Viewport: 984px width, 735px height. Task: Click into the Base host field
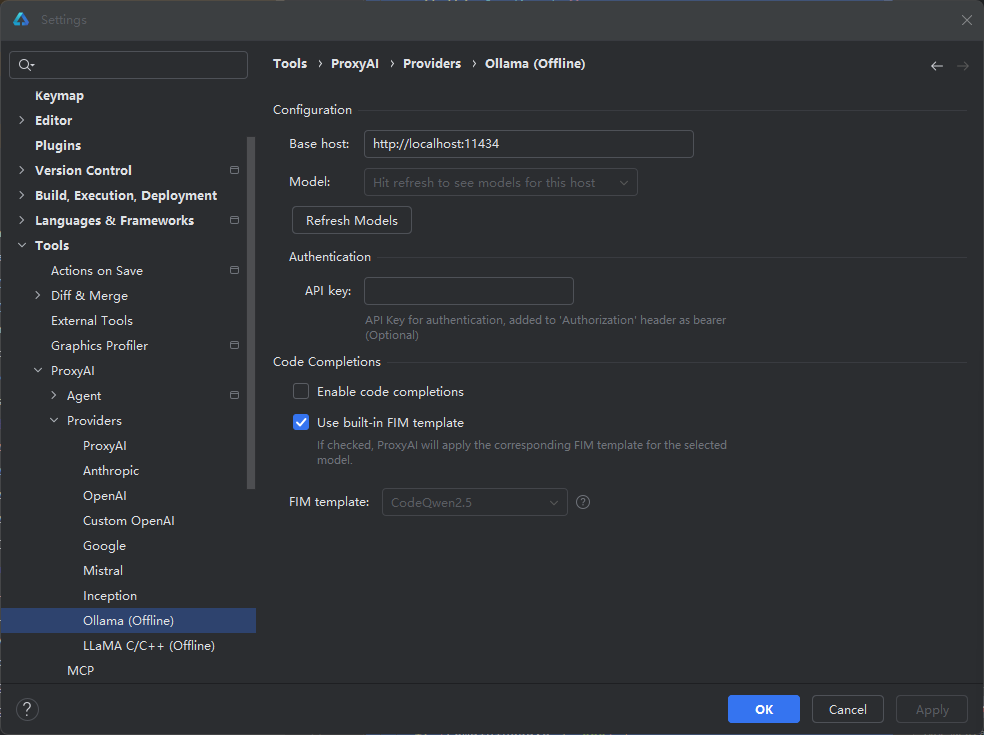click(528, 144)
